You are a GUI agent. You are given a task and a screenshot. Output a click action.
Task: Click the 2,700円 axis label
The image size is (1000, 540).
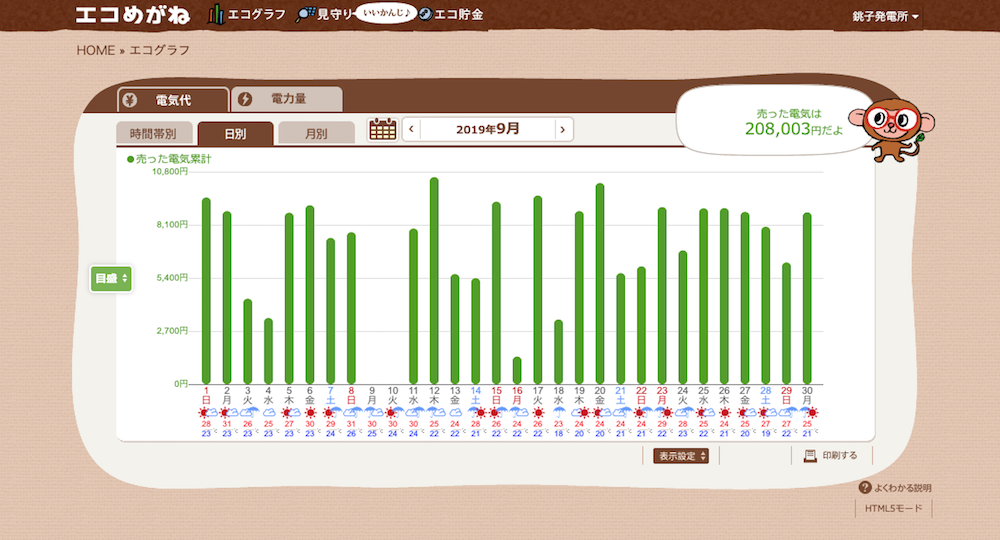[x=172, y=331]
